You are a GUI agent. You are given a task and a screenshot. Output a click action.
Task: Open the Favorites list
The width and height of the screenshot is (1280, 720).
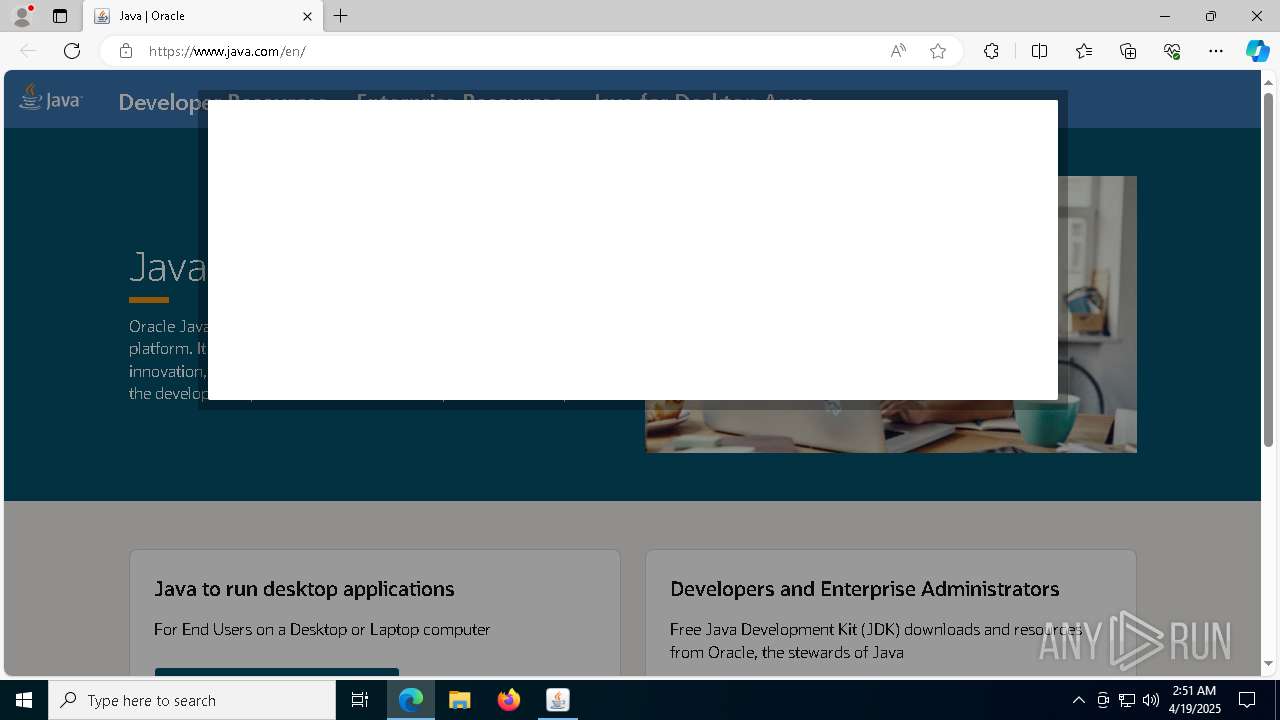(1084, 51)
